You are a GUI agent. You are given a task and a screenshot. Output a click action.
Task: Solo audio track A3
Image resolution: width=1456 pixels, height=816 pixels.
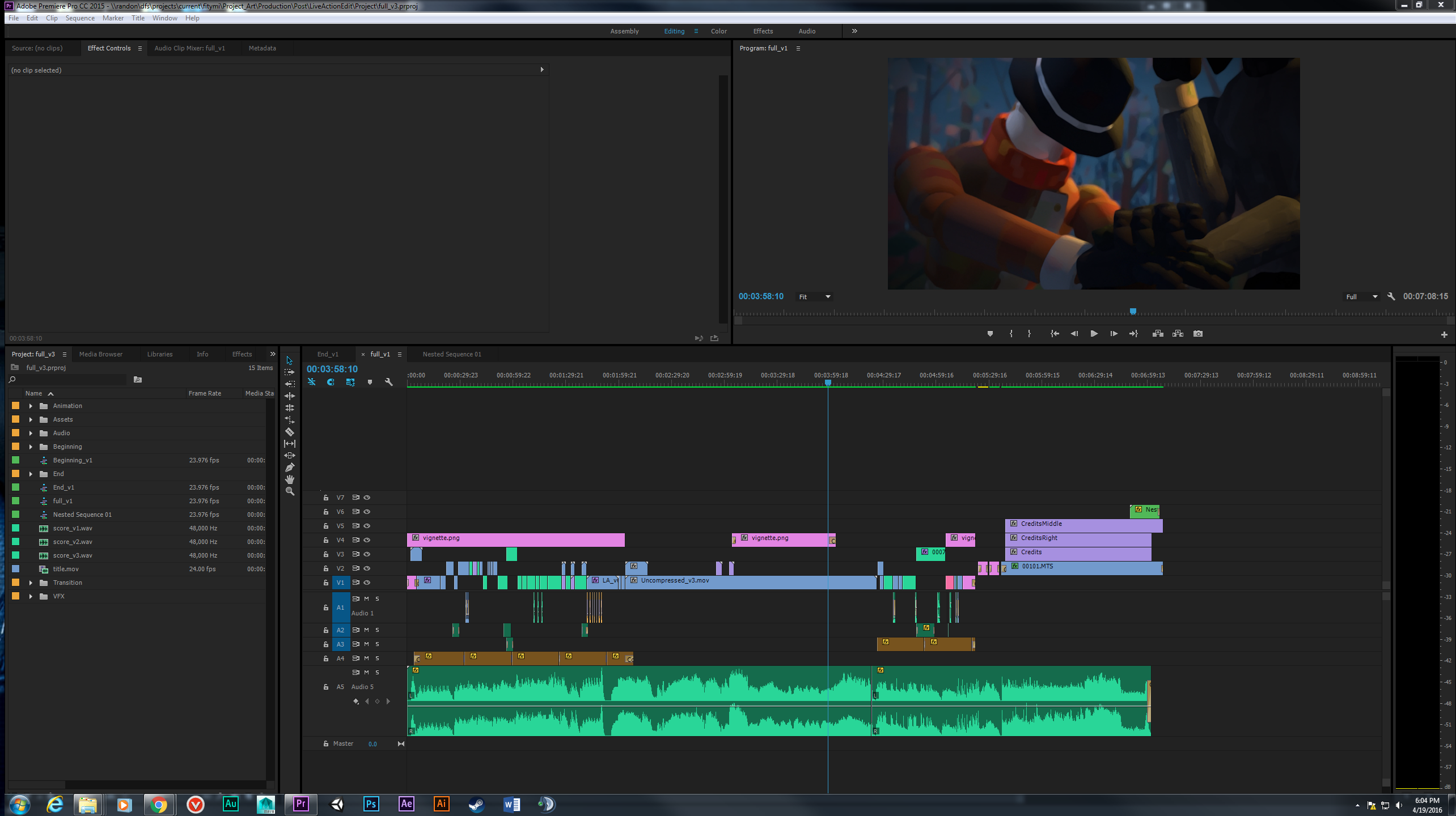(377, 644)
